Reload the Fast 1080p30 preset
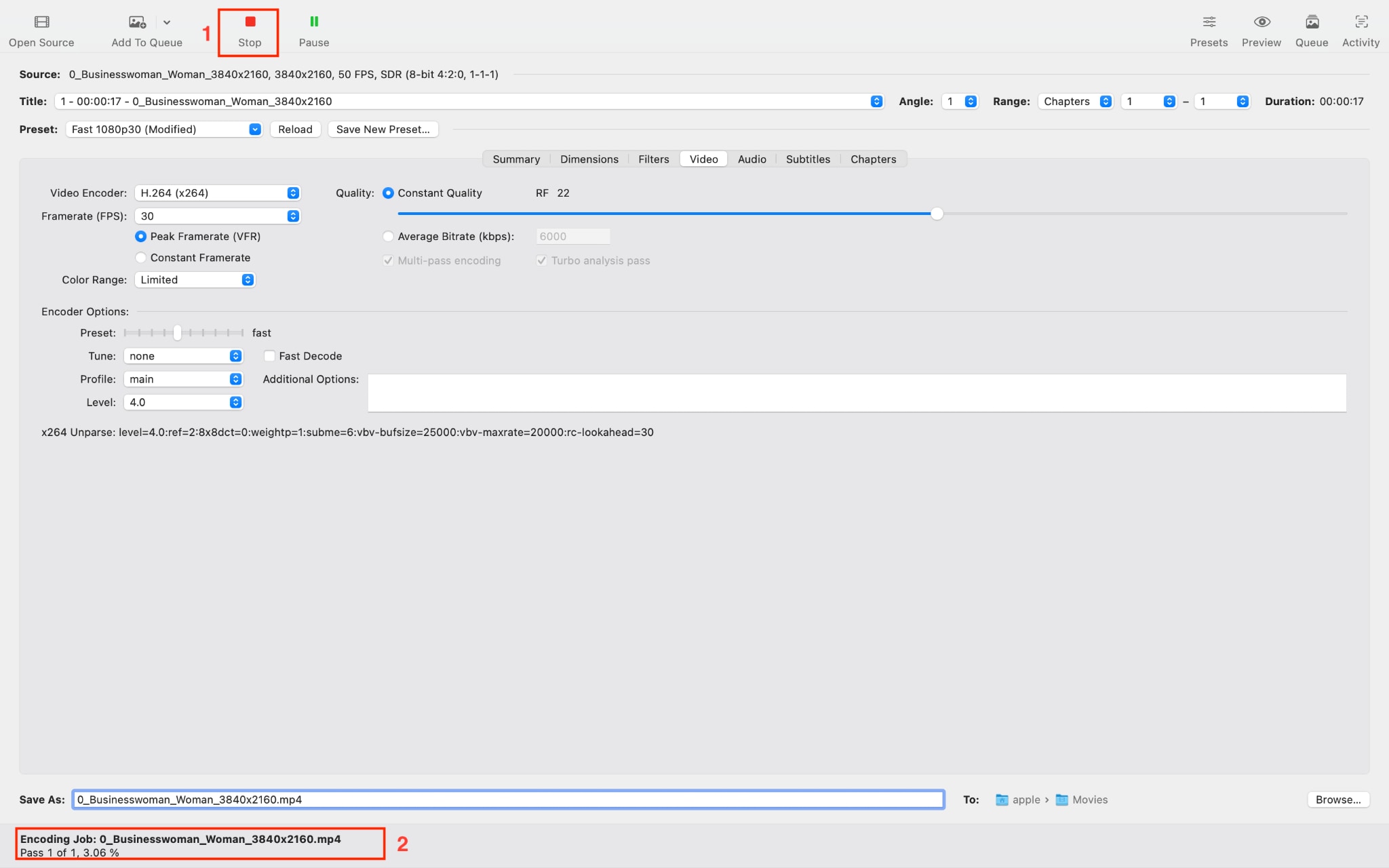Image resolution: width=1389 pixels, height=868 pixels. (294, 129)
